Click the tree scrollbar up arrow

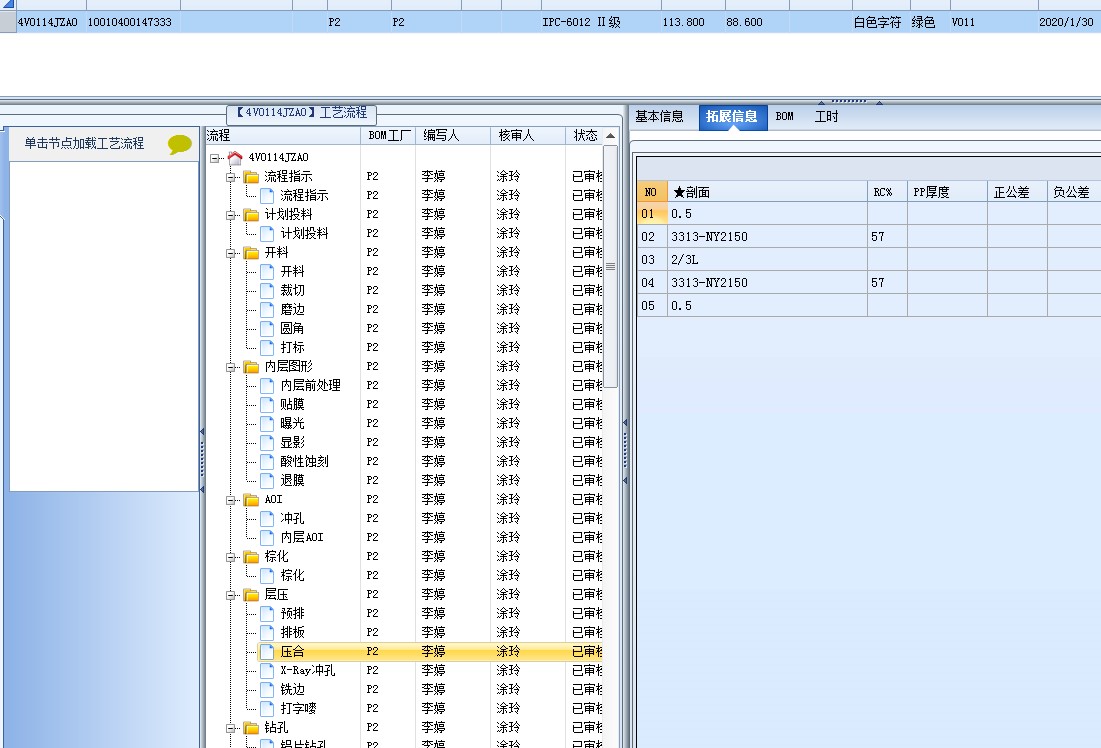point(610,136)
